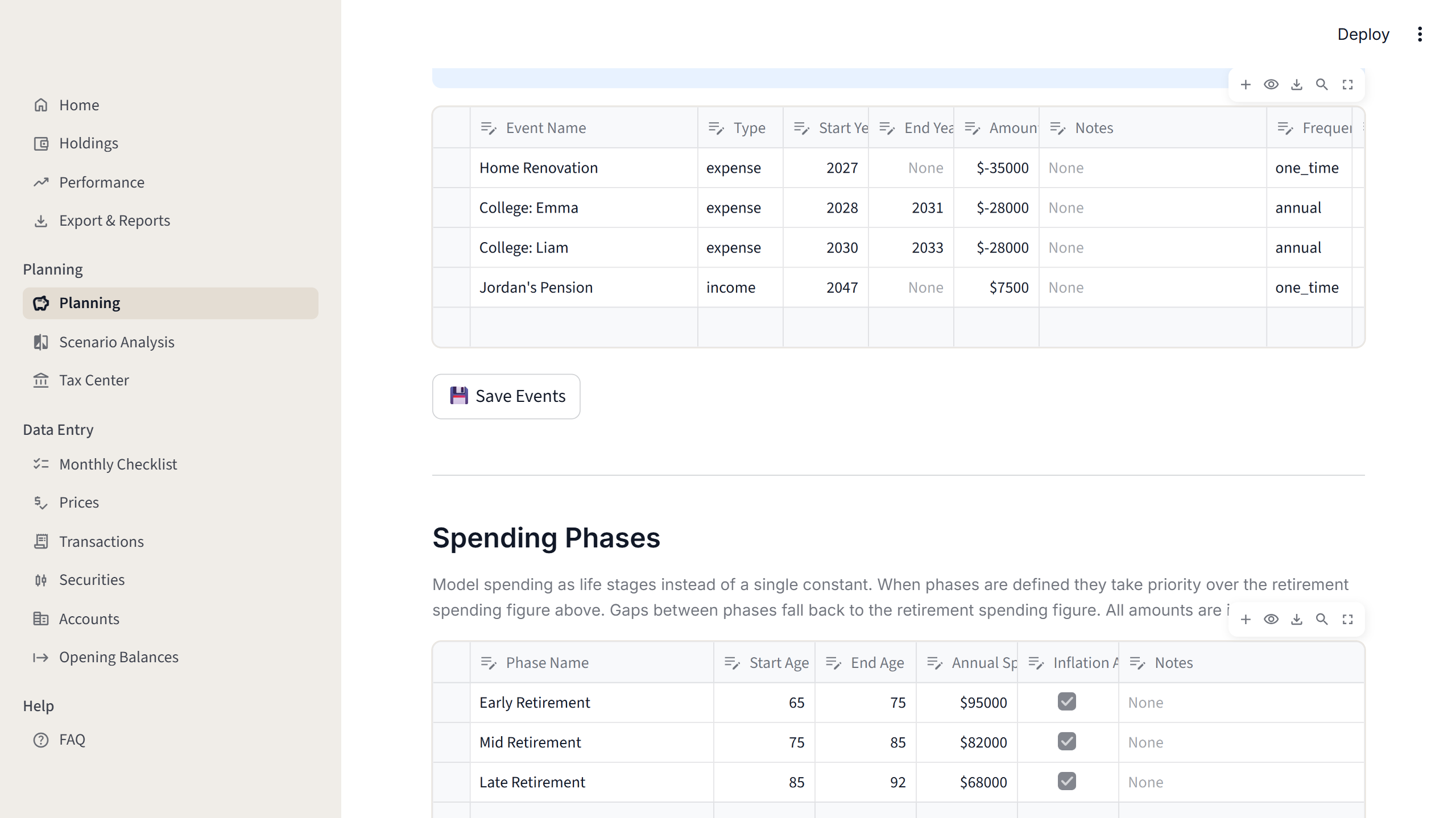The height and width of the screenshot is (818, 1456).
Task: Add a new row to Spending Phases
Action: (1246, 619)
